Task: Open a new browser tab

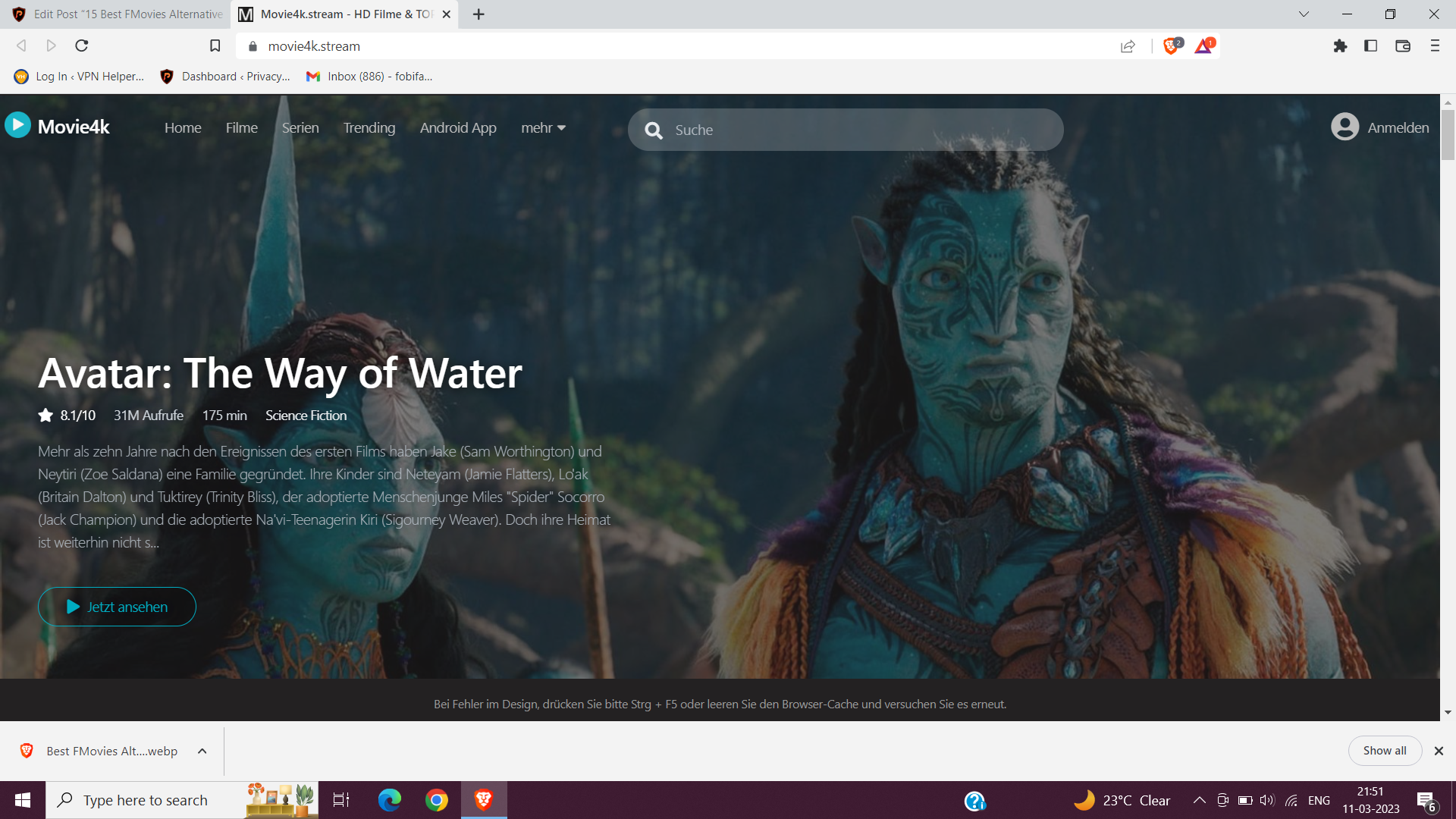Action: click(479, 14)
